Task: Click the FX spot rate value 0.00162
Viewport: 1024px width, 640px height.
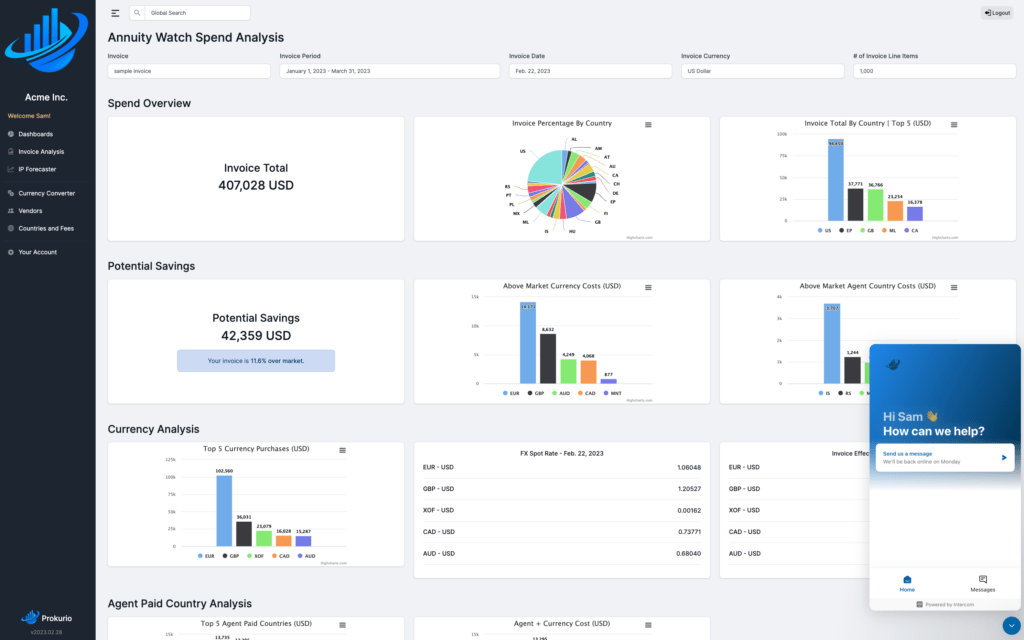Action: click(x=688, y=511)
